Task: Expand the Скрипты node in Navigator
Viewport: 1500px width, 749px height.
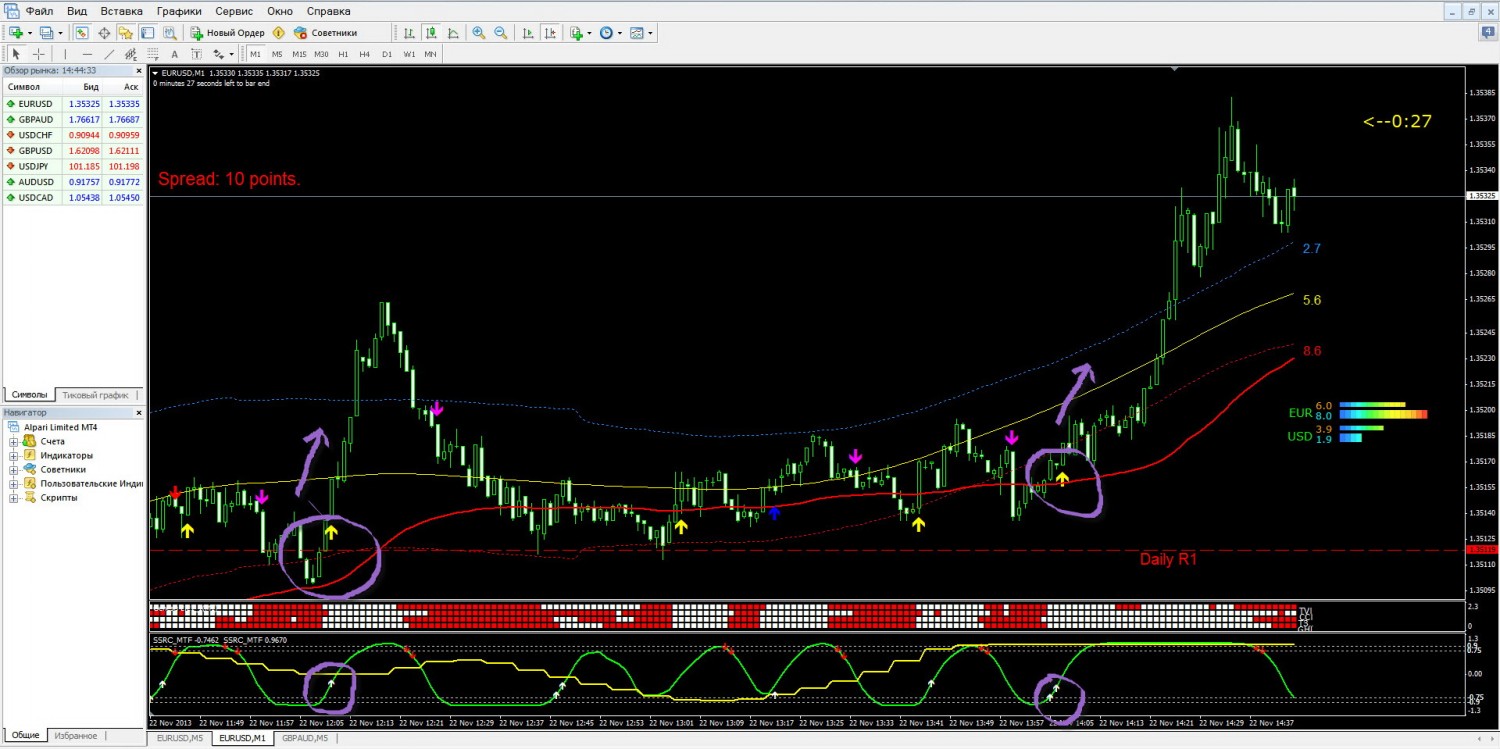Action: point(14,497)
